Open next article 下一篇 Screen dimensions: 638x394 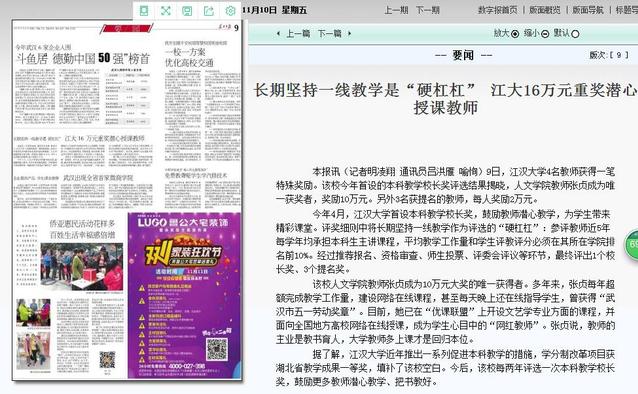pos(329,33)
